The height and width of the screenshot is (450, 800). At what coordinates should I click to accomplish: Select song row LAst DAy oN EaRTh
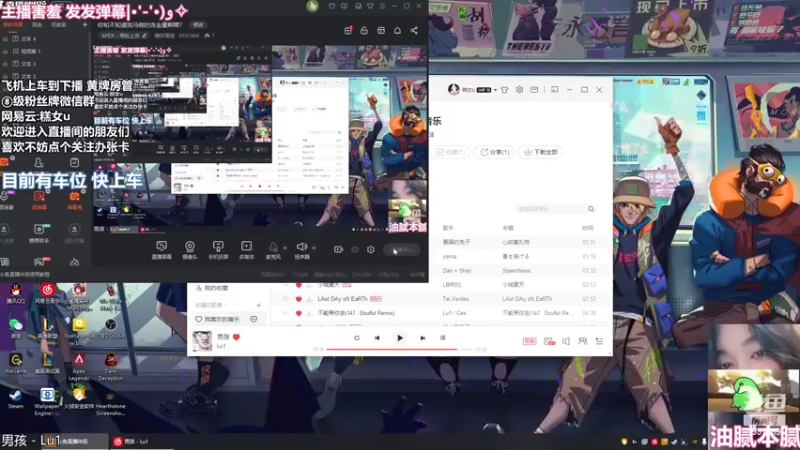pos(440,299)
